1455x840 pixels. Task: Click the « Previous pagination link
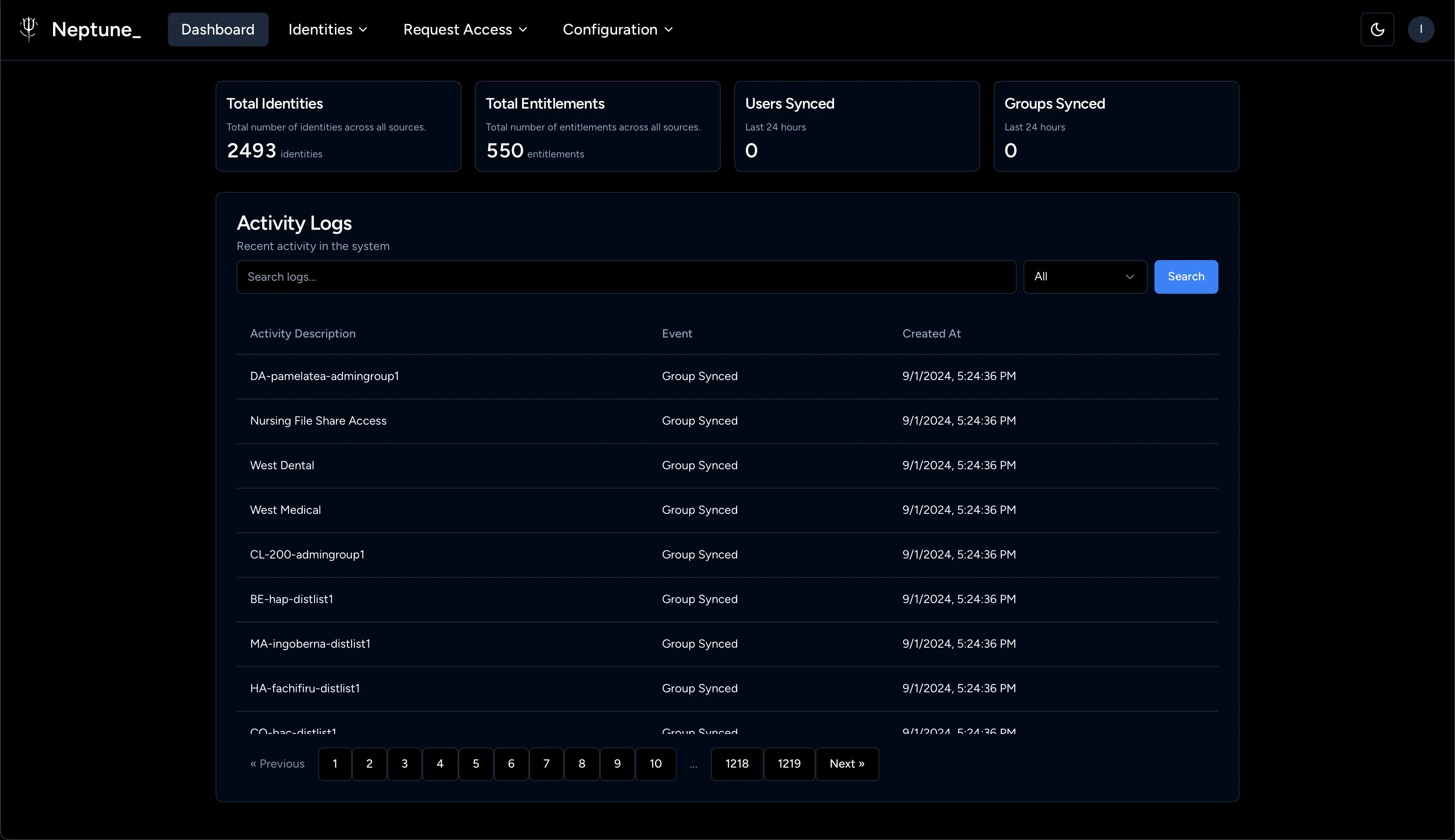277,764
